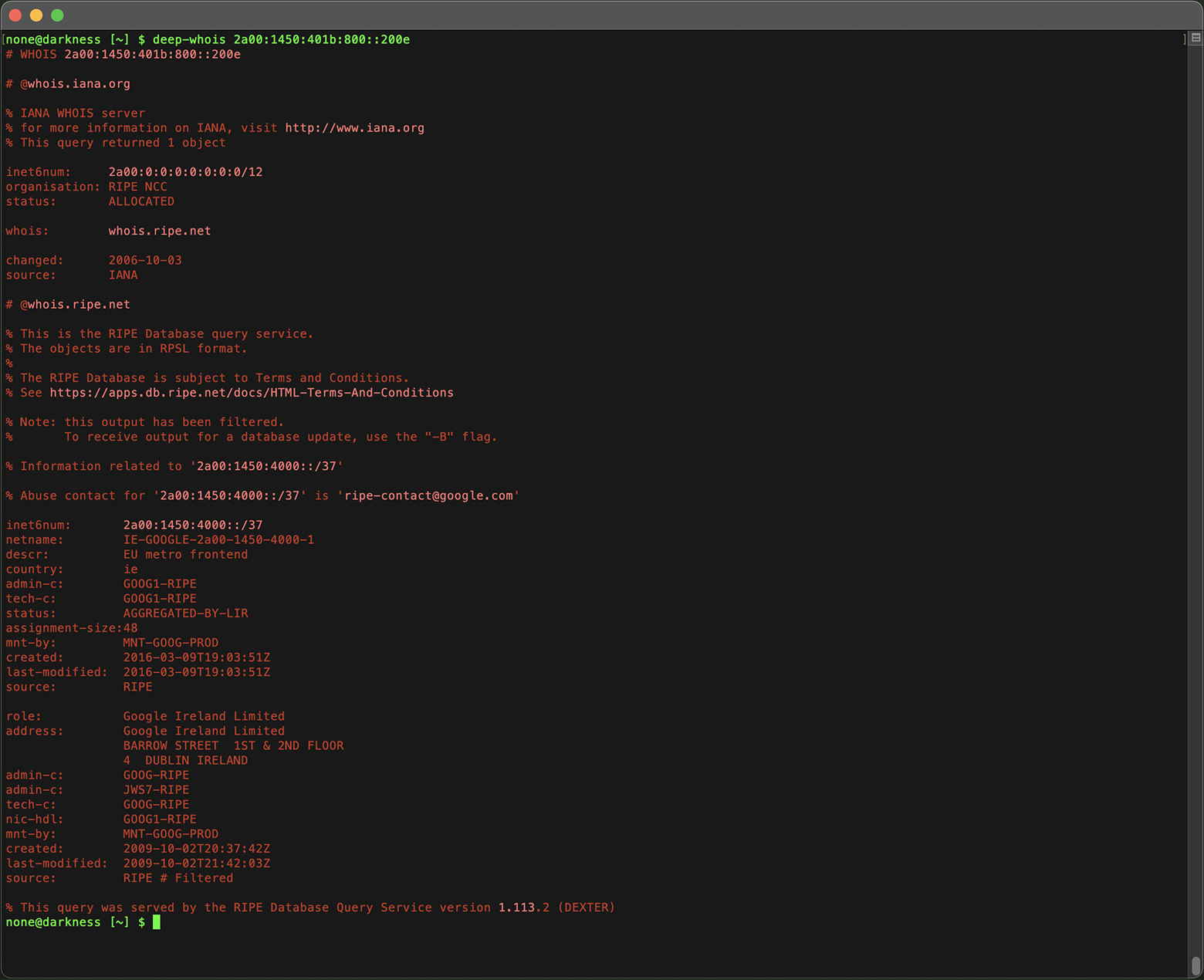Image resolution: width=1204 pixels, height=980 pixels.
Task: Place cursor at the active terminal prompt
Action: tap(158, 922)
